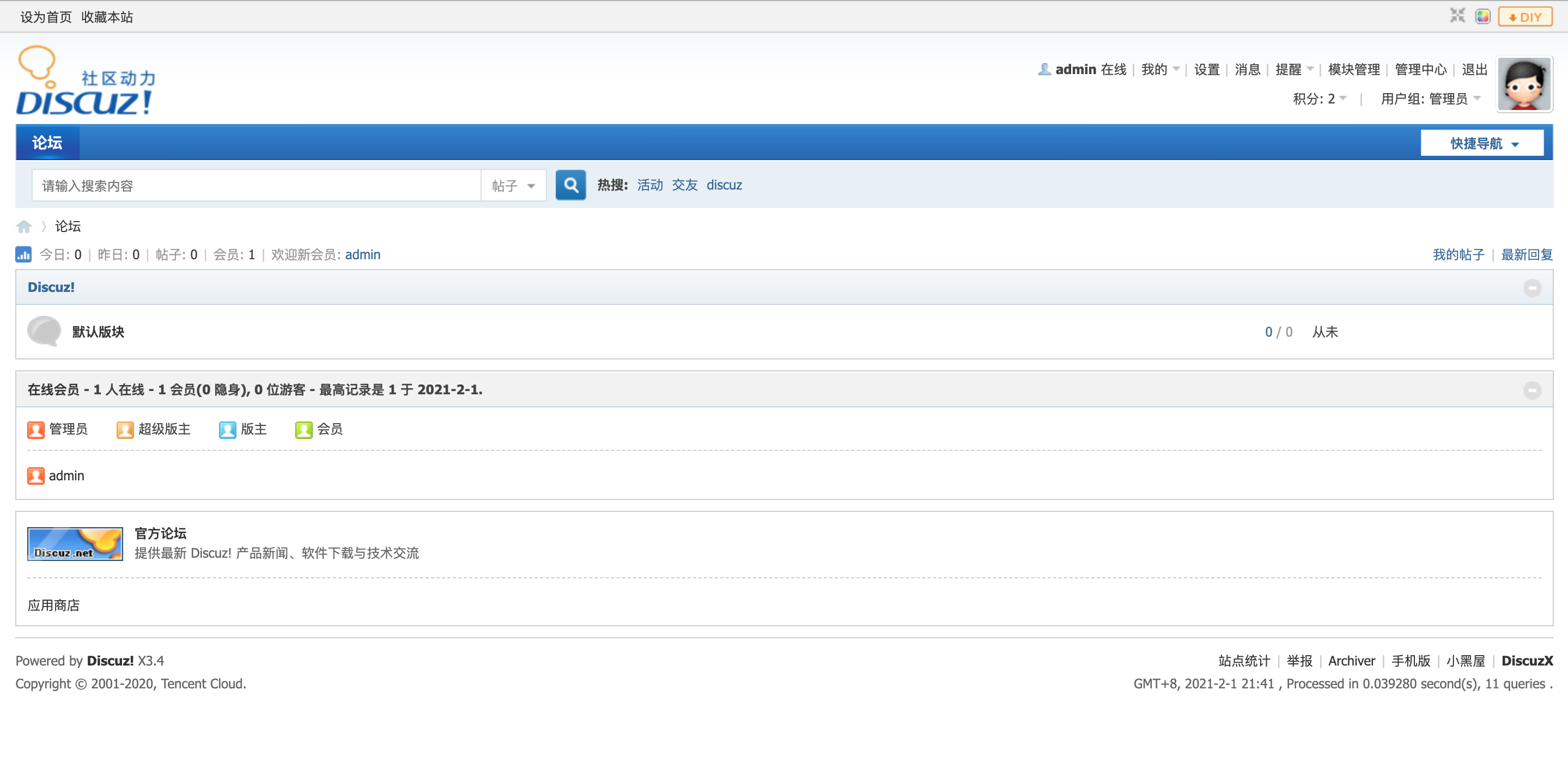Viewport: 1568px width, 757px height.
Task: Click the 在线会员 header text
Action: 53,389
